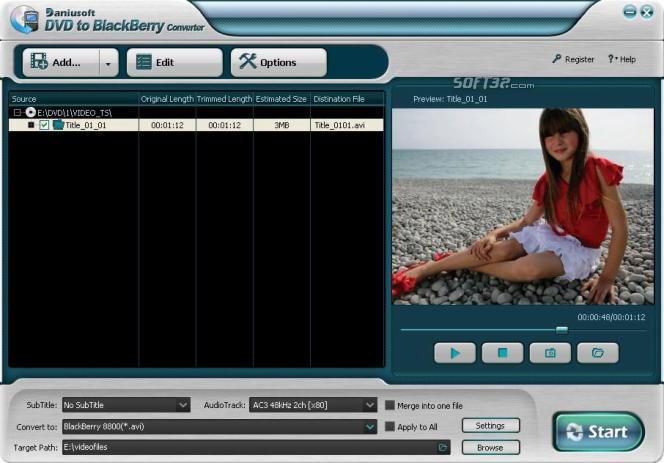Click the original length 00:01:12 cell

point(167,125)
